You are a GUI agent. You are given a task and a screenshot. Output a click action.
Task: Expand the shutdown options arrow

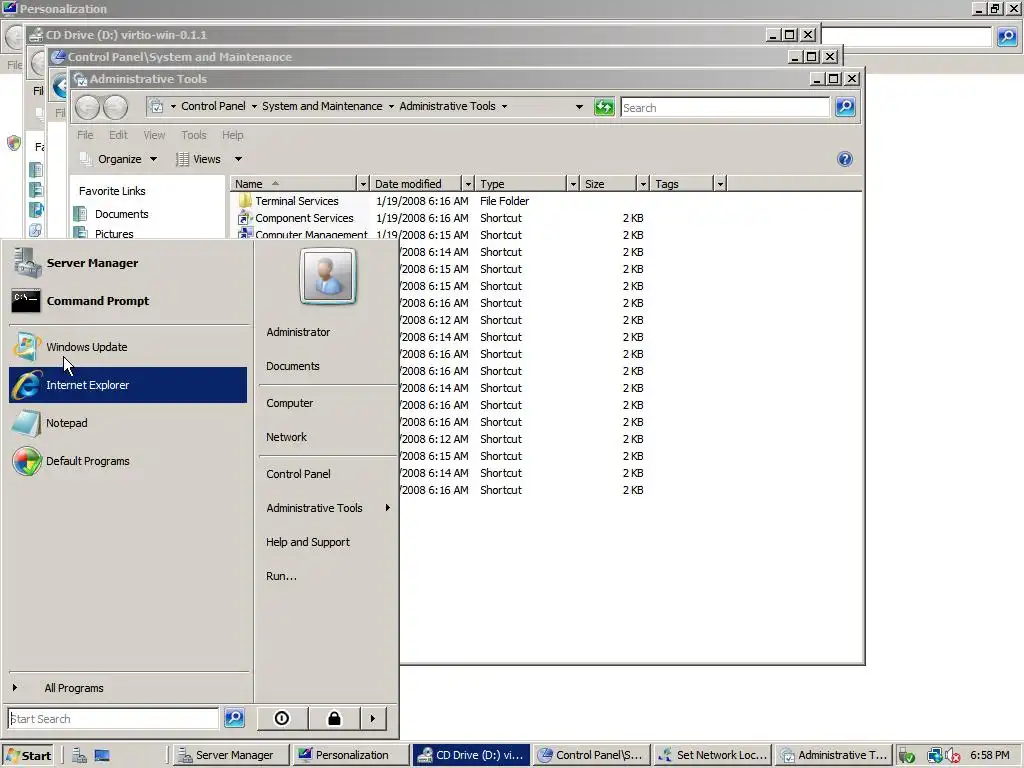point(373,718)
